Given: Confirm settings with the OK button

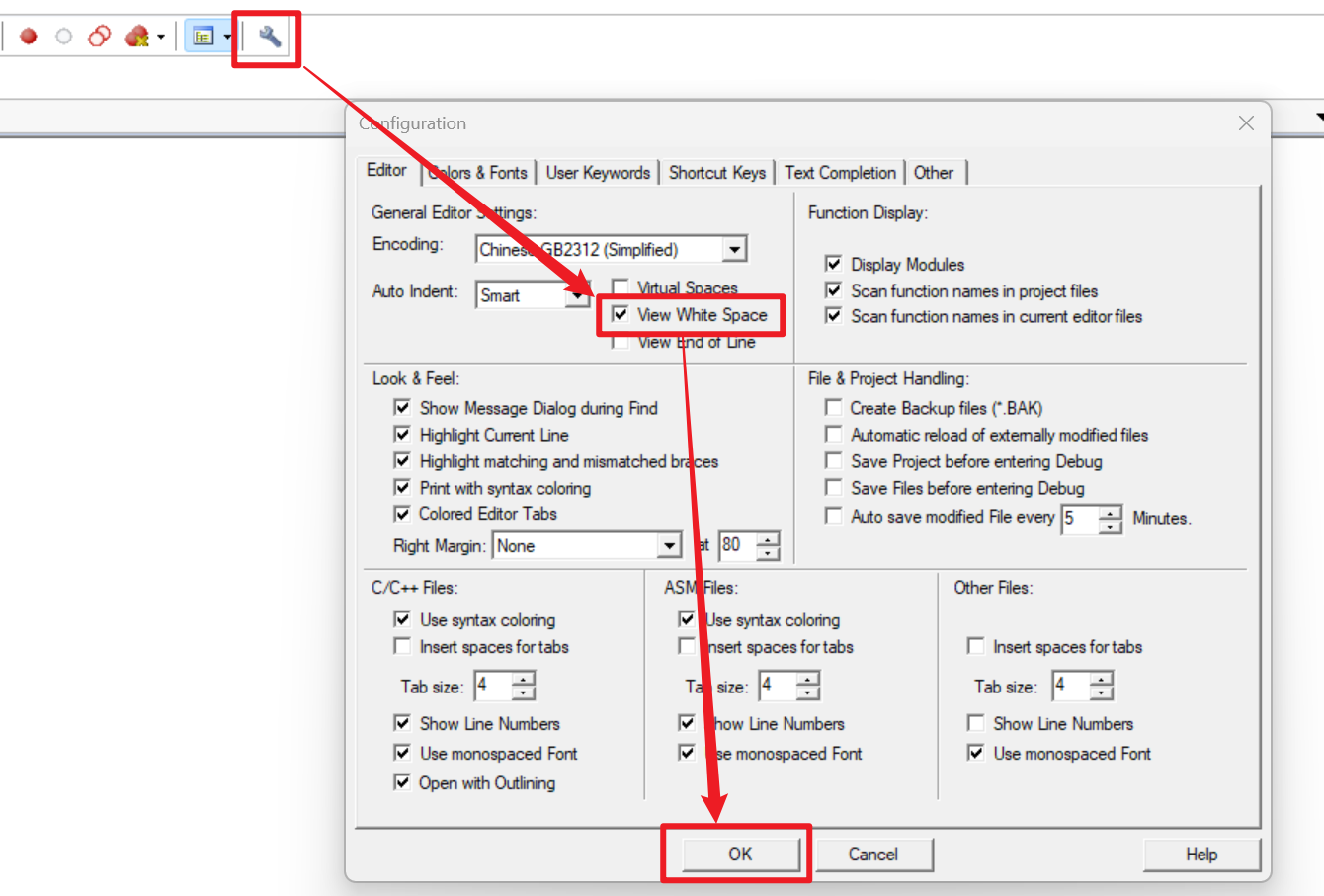Looking at the screenshot, I should pos(740,855).
